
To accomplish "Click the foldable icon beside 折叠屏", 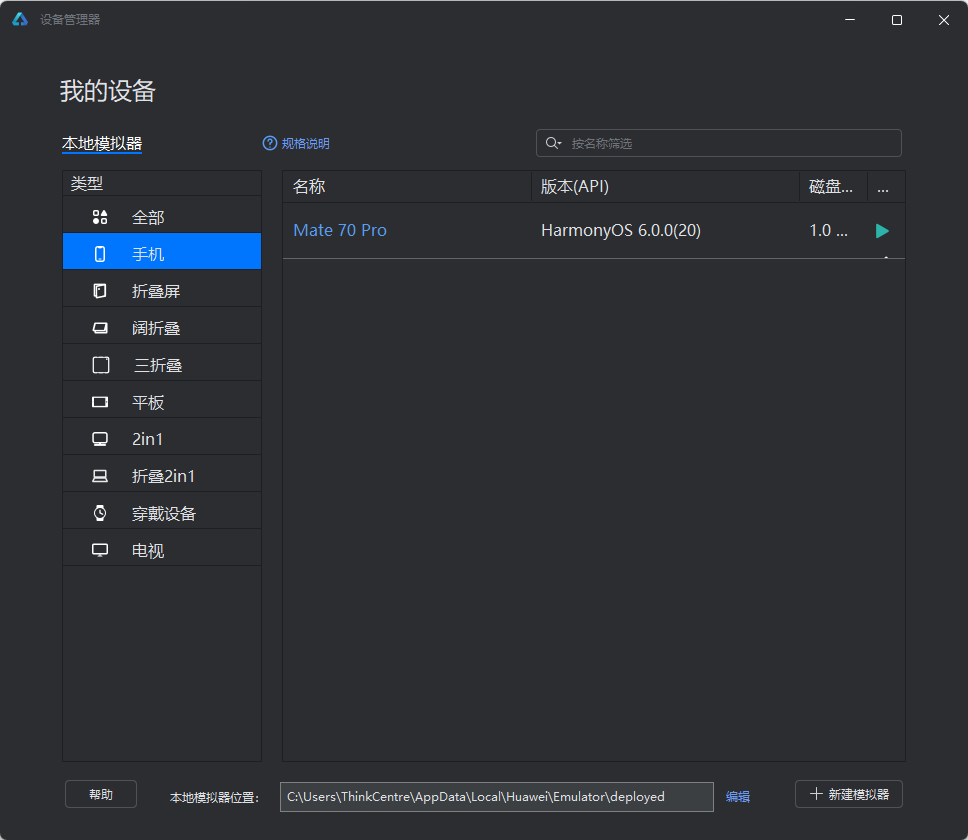I will 100,291.
